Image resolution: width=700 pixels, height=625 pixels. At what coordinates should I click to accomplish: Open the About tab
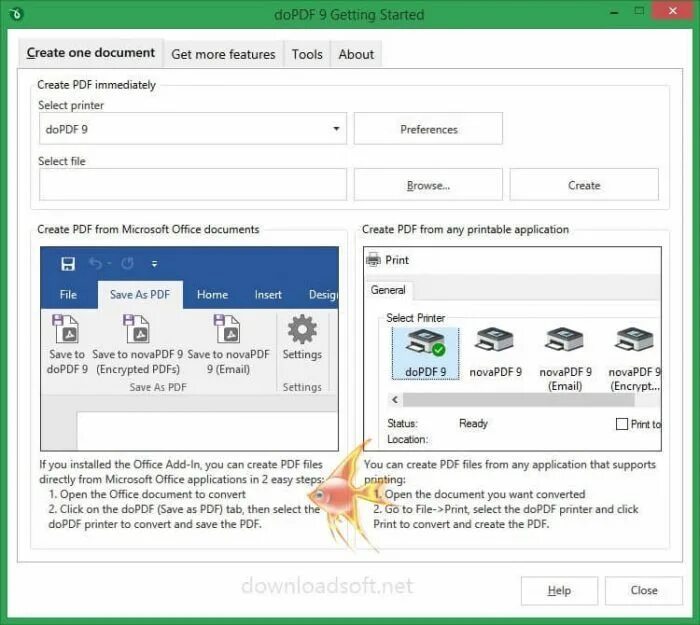(x=356, y=54)
